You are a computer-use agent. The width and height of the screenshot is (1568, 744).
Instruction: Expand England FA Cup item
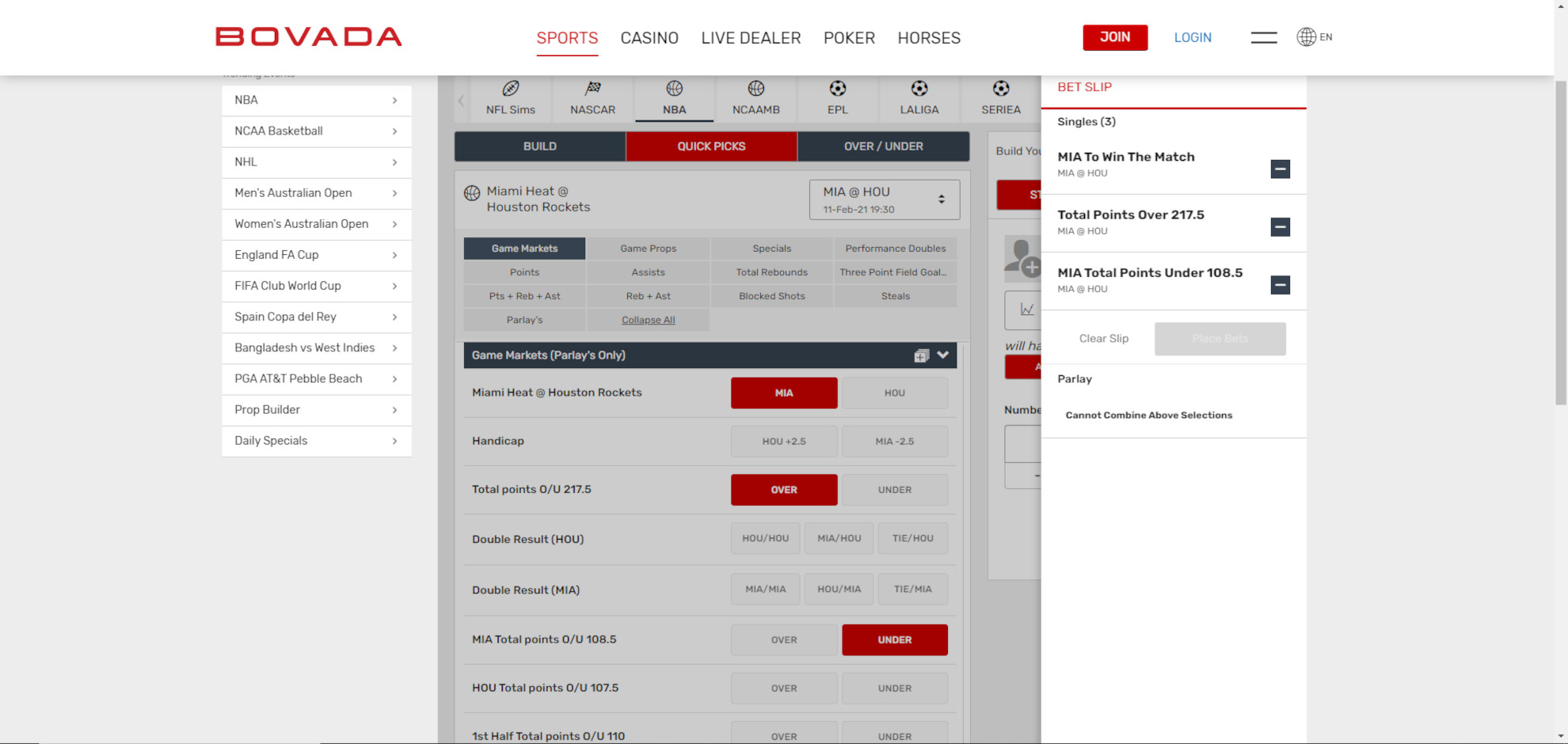tap(317, 255)
